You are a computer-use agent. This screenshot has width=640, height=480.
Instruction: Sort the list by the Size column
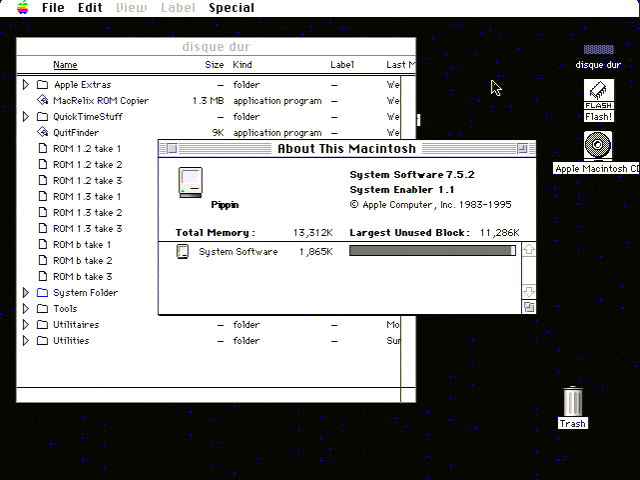tap(214, 64)
